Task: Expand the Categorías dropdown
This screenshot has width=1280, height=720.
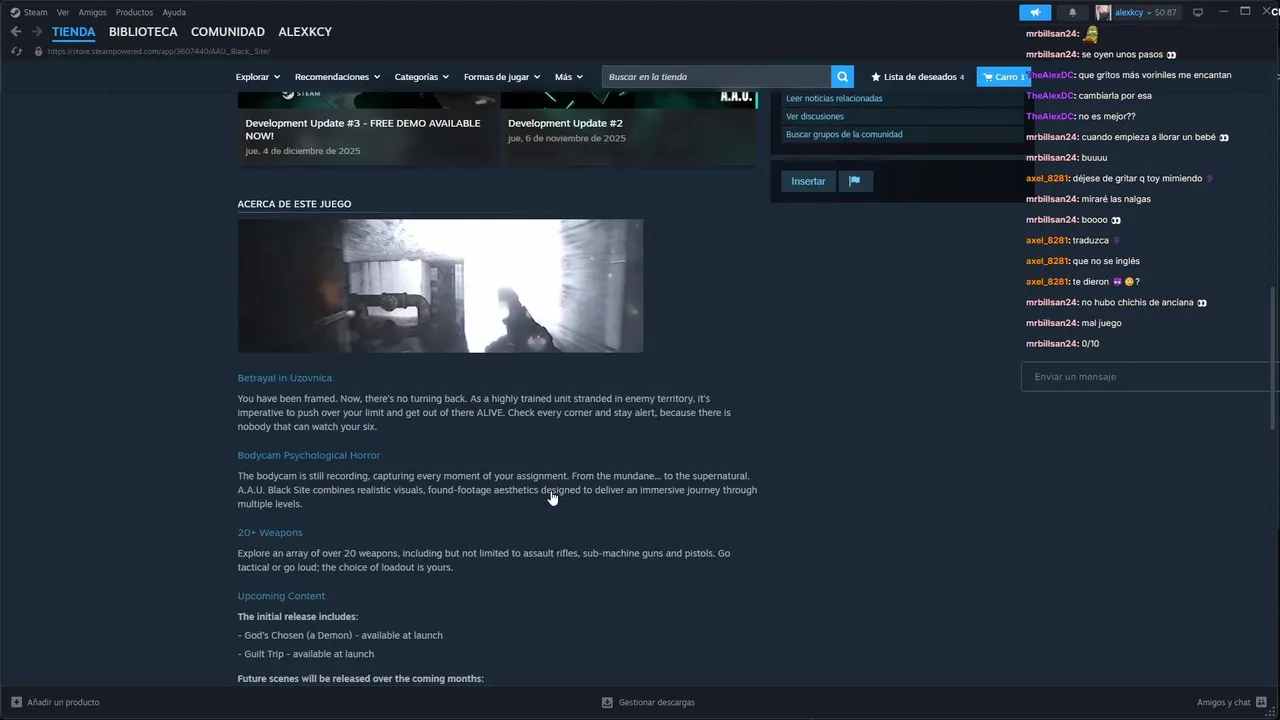Action: (421, 77)
